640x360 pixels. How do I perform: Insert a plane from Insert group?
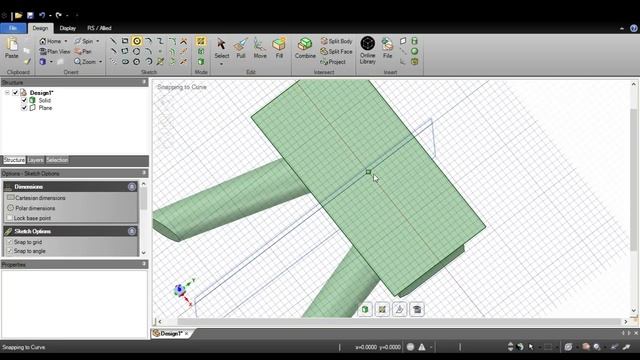point(403,41)
